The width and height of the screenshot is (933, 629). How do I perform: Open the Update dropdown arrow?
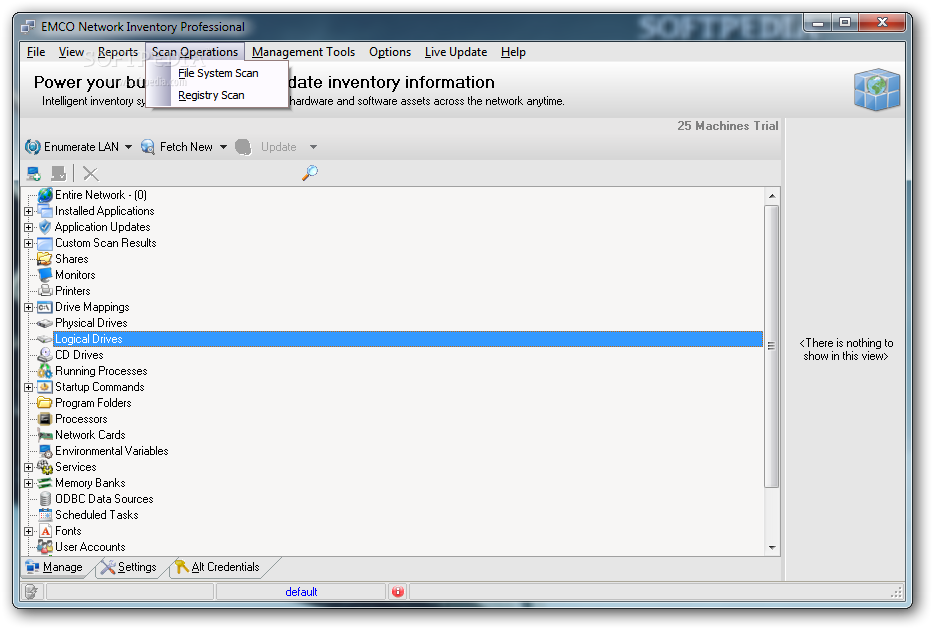point(313,147)
